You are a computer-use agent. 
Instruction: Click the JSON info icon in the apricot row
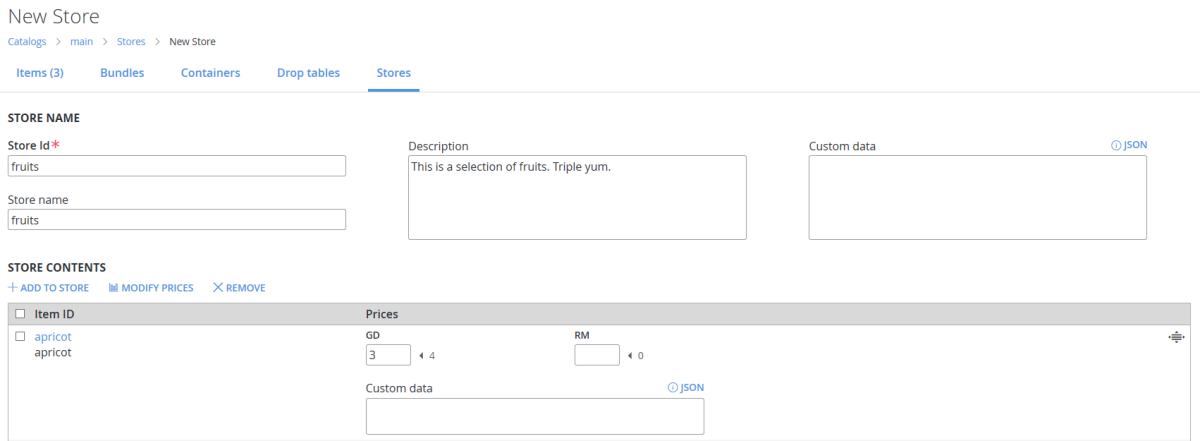pyautogui.click(x=672, y=387)
